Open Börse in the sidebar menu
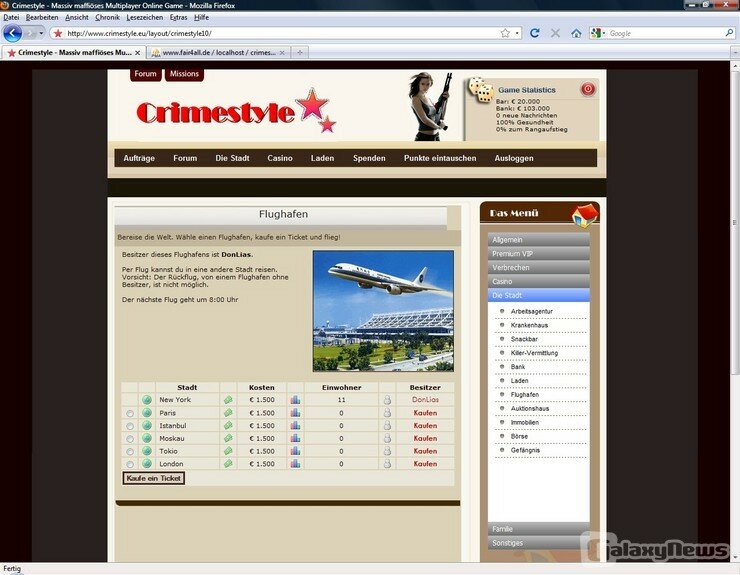740x575 pixels. [x=519, y=436]
